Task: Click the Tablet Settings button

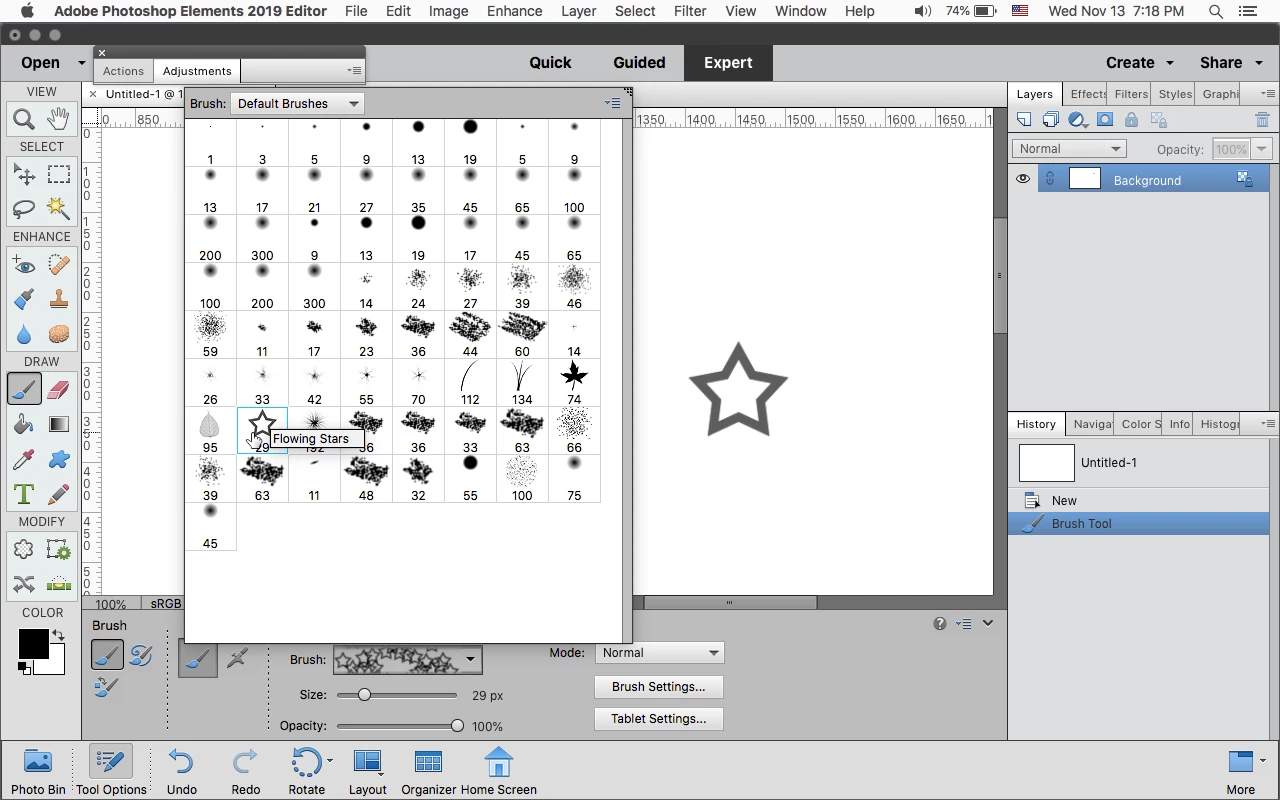Action: point(658,719)
